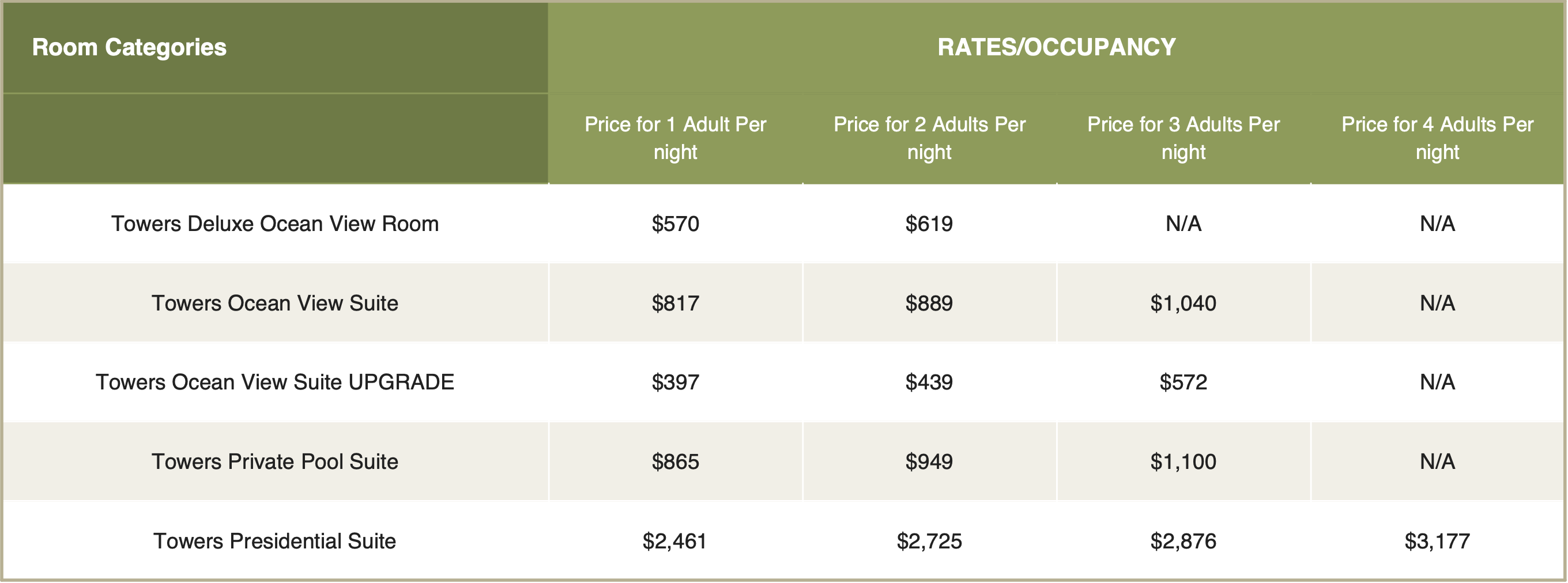Image resolution: width=1568 pixels, height=583 pixels.
Task: Click Towers Ocean View Suite UPGRADE label
Action: [x=275, y=382]
